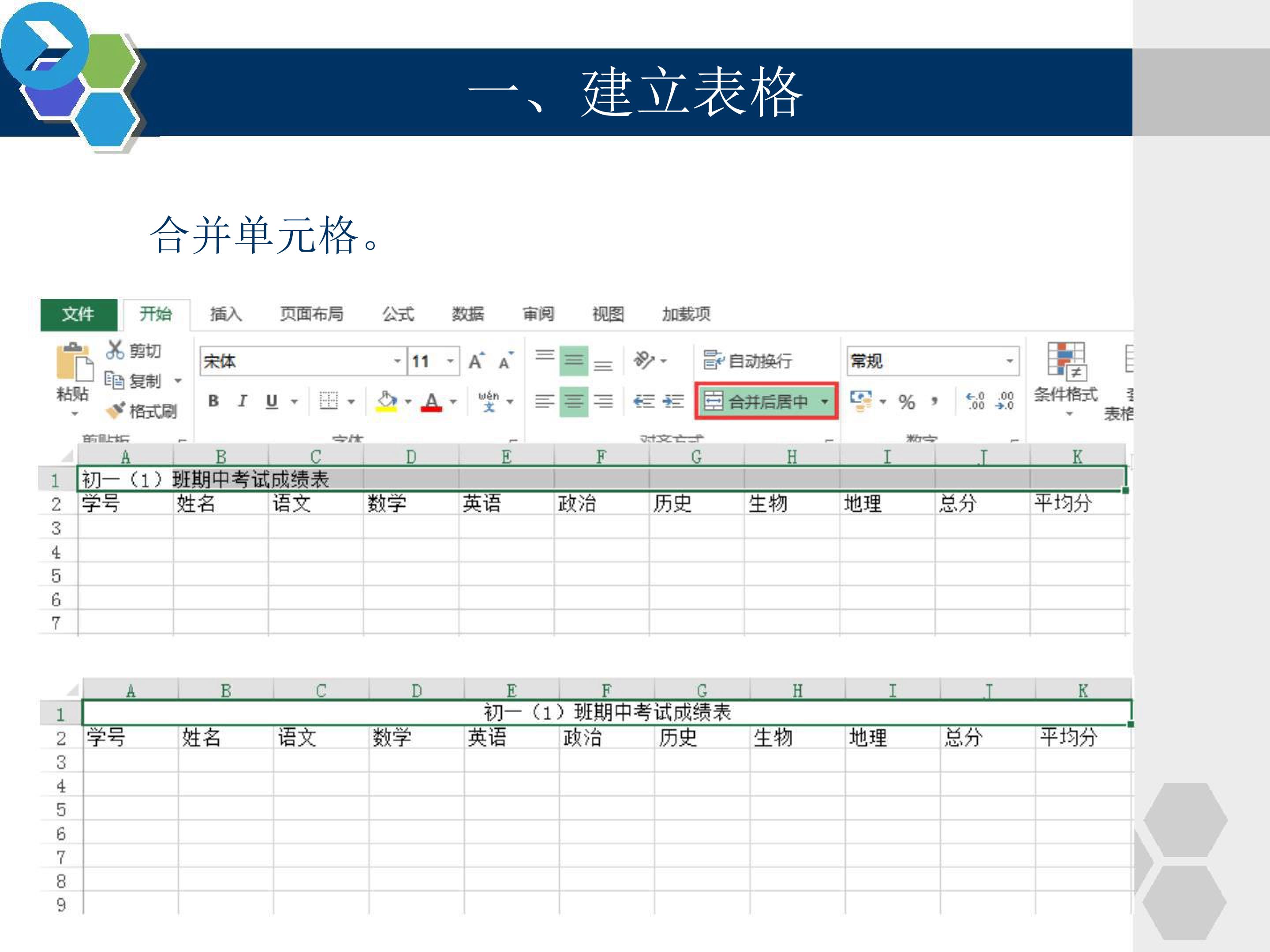The height and width of the screenshot is (952, 1270).
Task: Expand the Paste options arrow
Action: 75,413
